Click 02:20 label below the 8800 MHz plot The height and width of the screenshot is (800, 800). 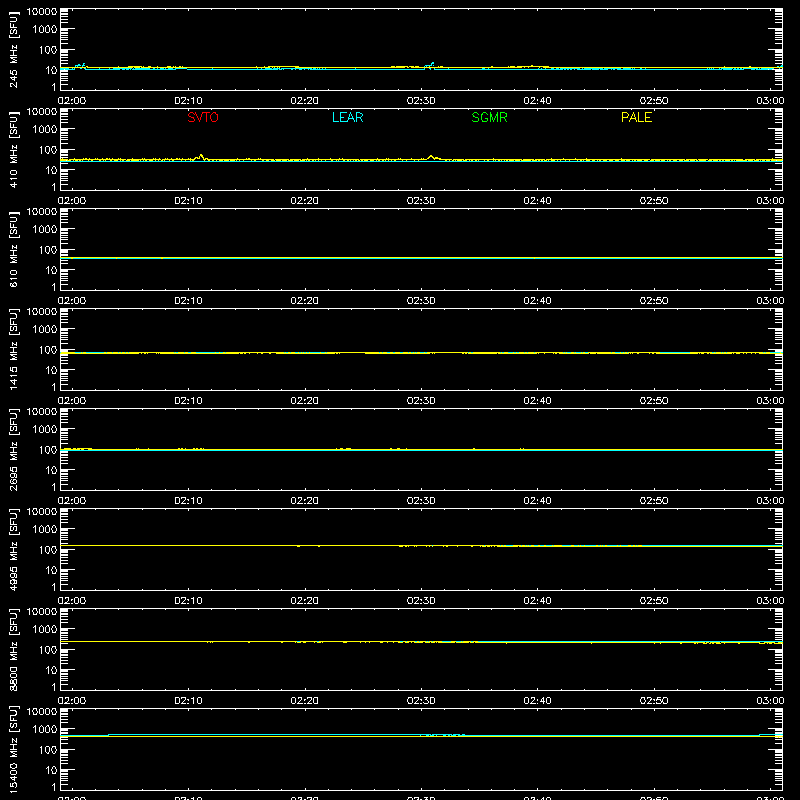point(305,701)
